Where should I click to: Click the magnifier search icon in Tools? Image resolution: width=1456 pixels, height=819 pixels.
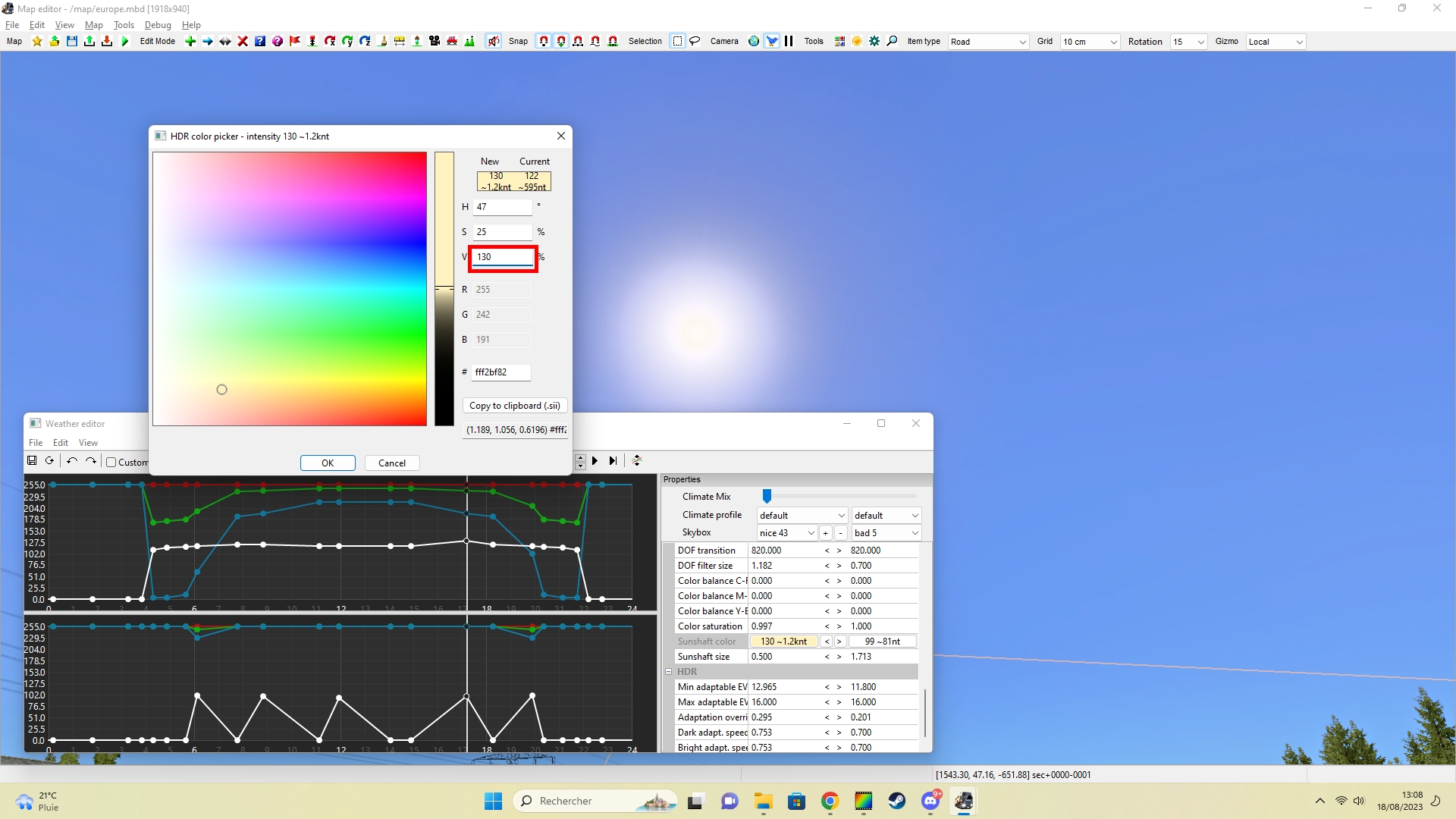892,42
